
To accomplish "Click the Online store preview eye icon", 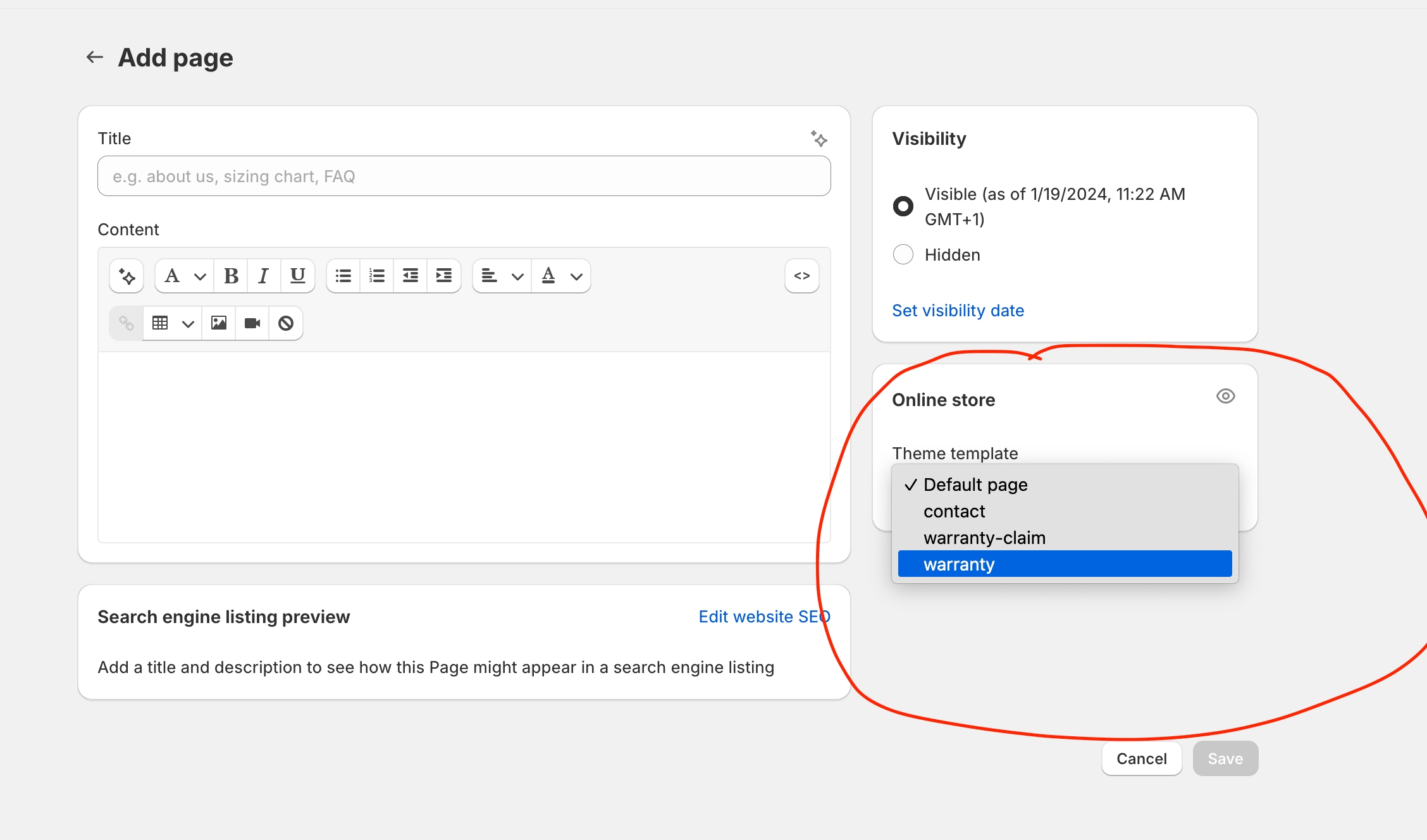I will click(x=1225, y=397).
